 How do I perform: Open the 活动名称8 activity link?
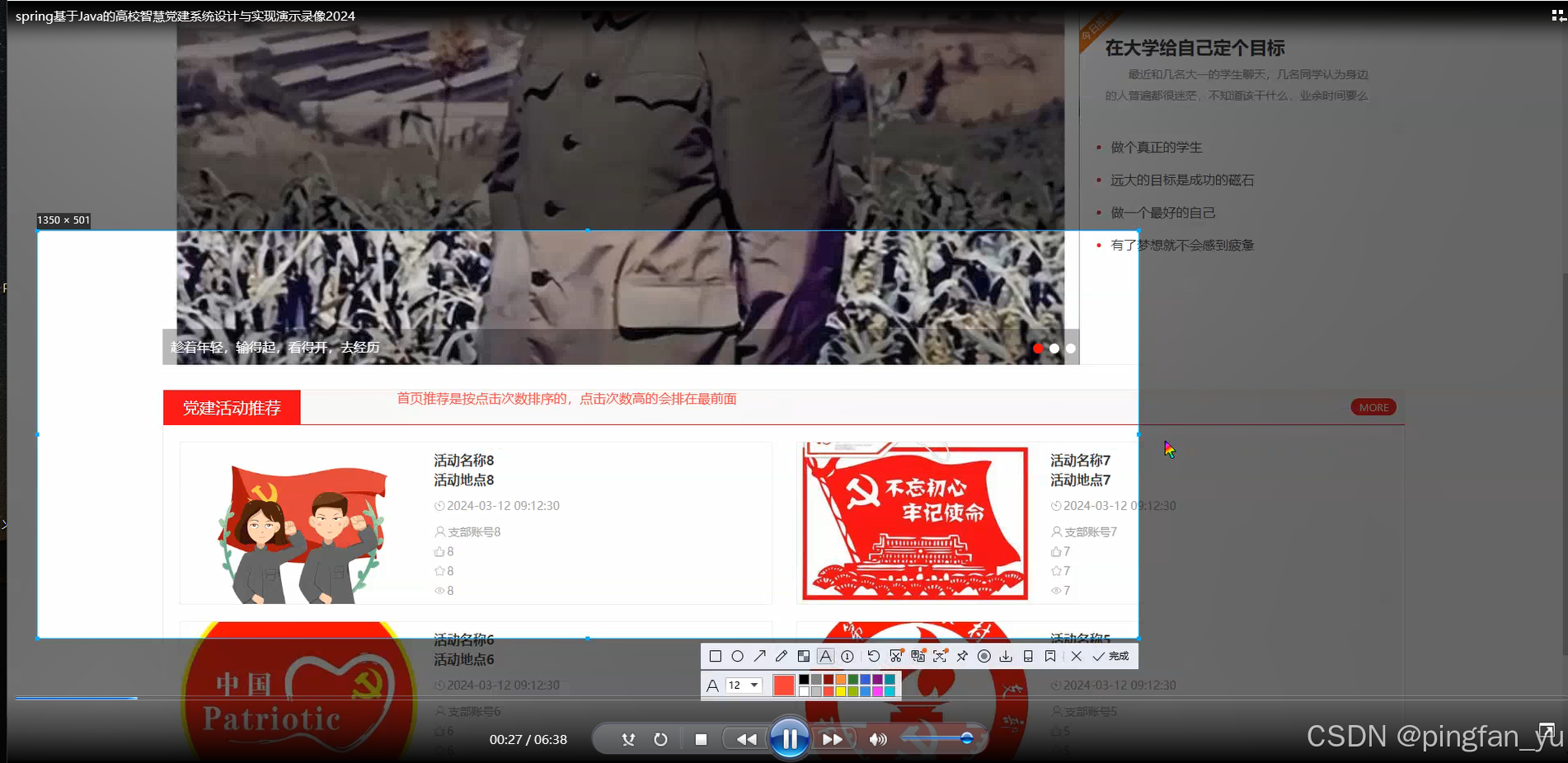[x=464, y=460]
